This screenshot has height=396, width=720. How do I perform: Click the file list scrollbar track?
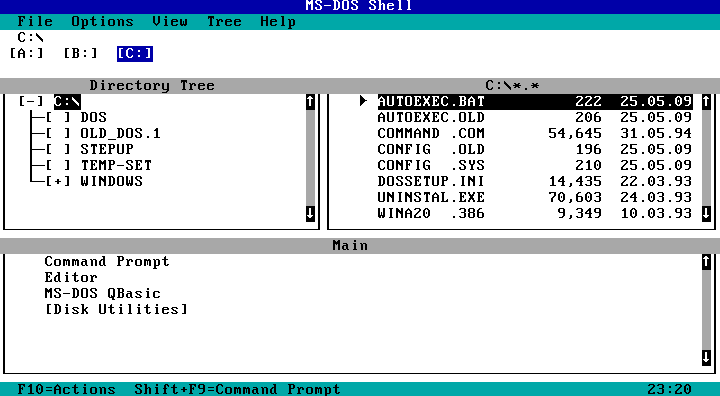coord(706,158)
